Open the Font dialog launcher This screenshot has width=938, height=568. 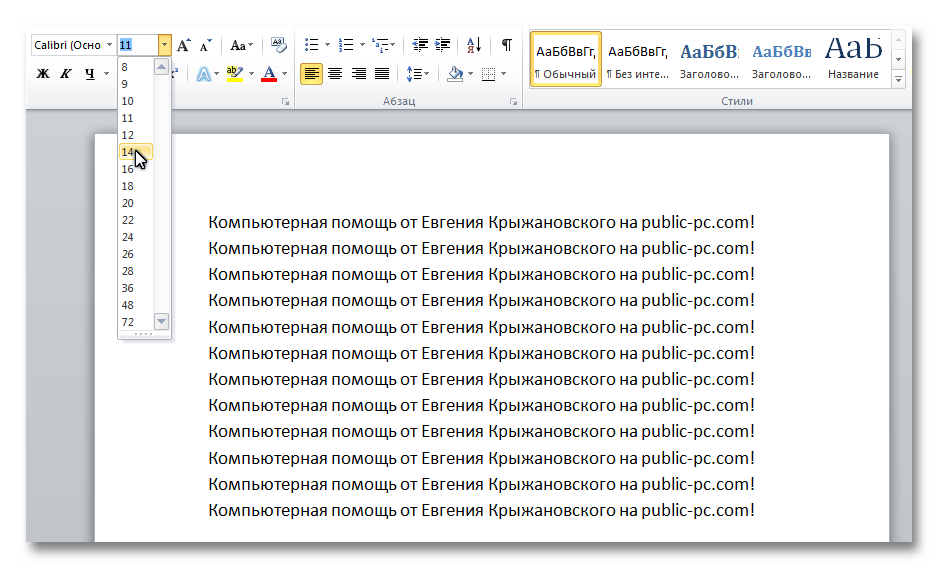click(285, 102)
